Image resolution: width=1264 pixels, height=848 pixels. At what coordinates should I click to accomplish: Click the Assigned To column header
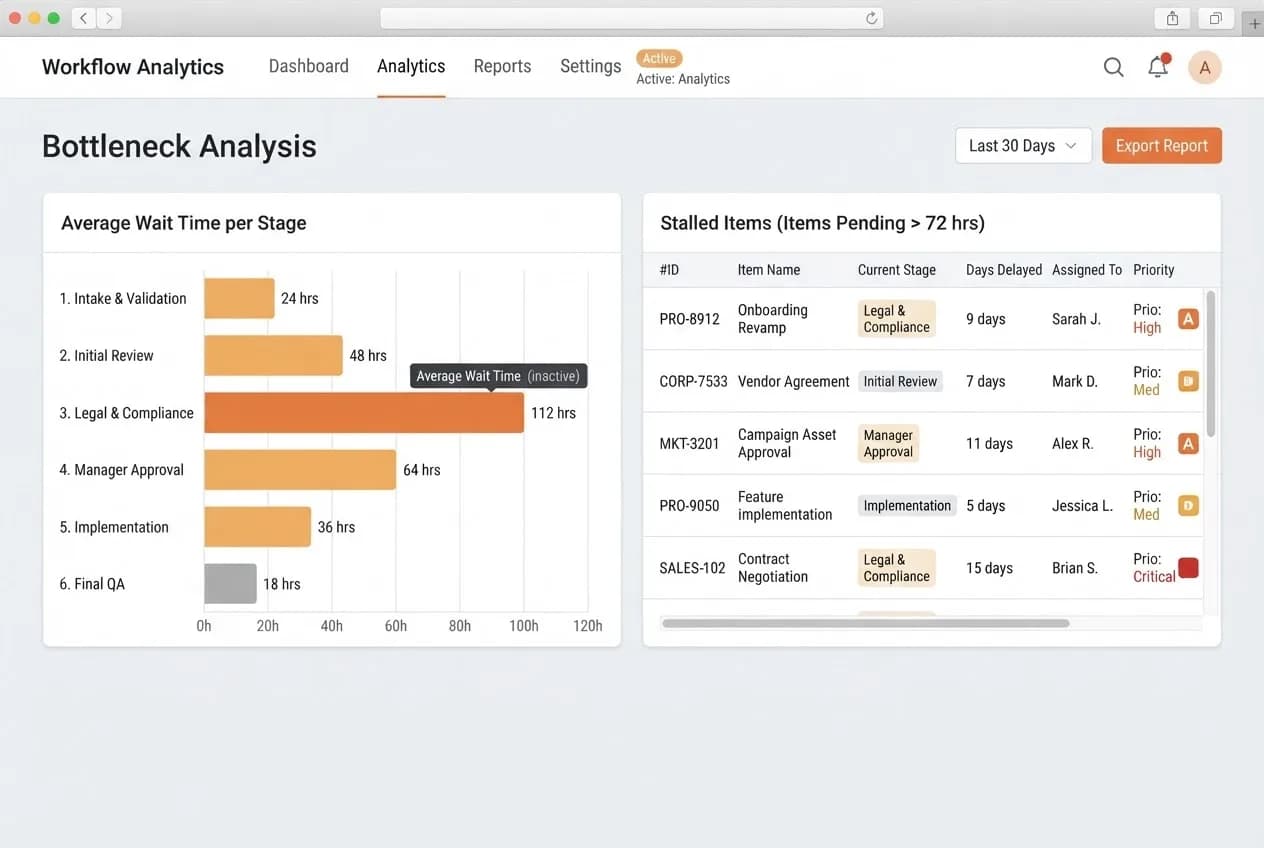point(1087,270)
